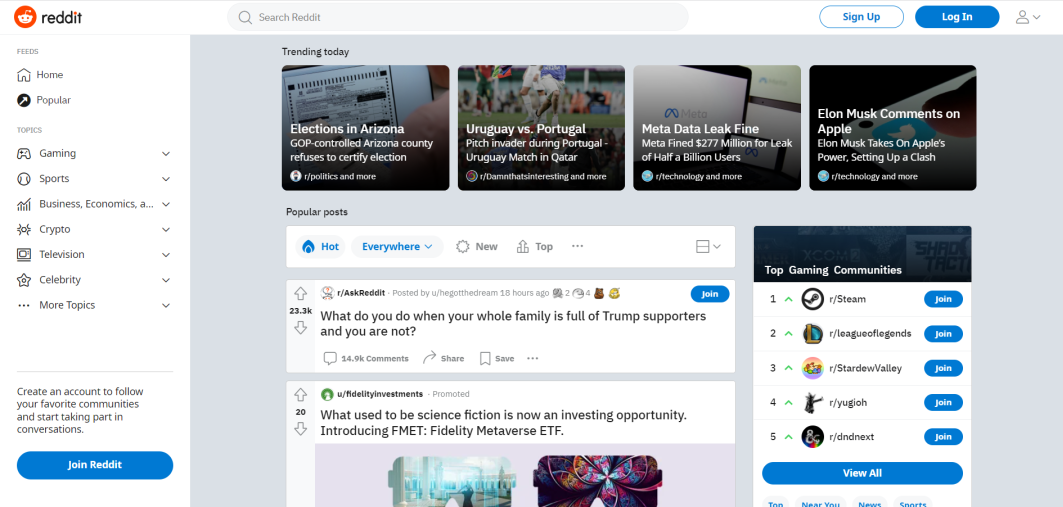Viewport: 1063px width, 507px height.
Task: Sort popular posts by Top
Action: 535,247
